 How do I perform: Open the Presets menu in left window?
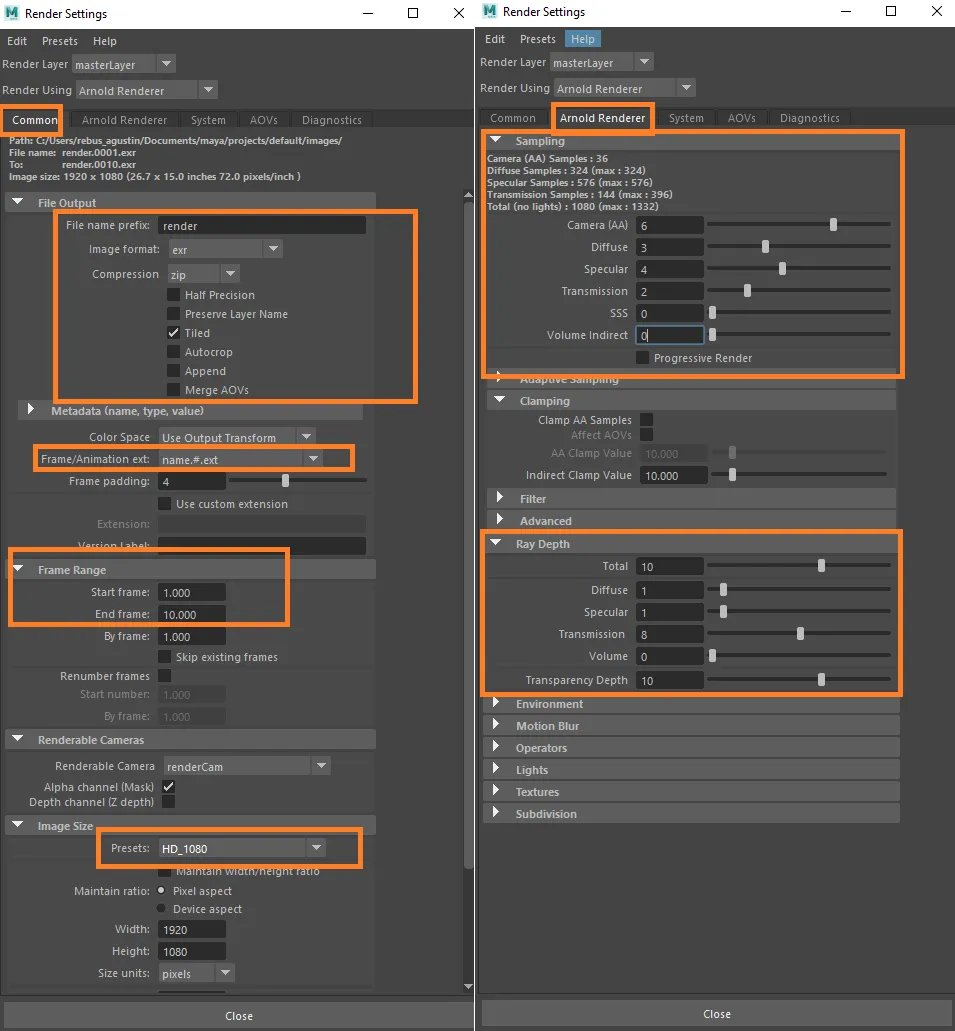(x=60, y=41)
